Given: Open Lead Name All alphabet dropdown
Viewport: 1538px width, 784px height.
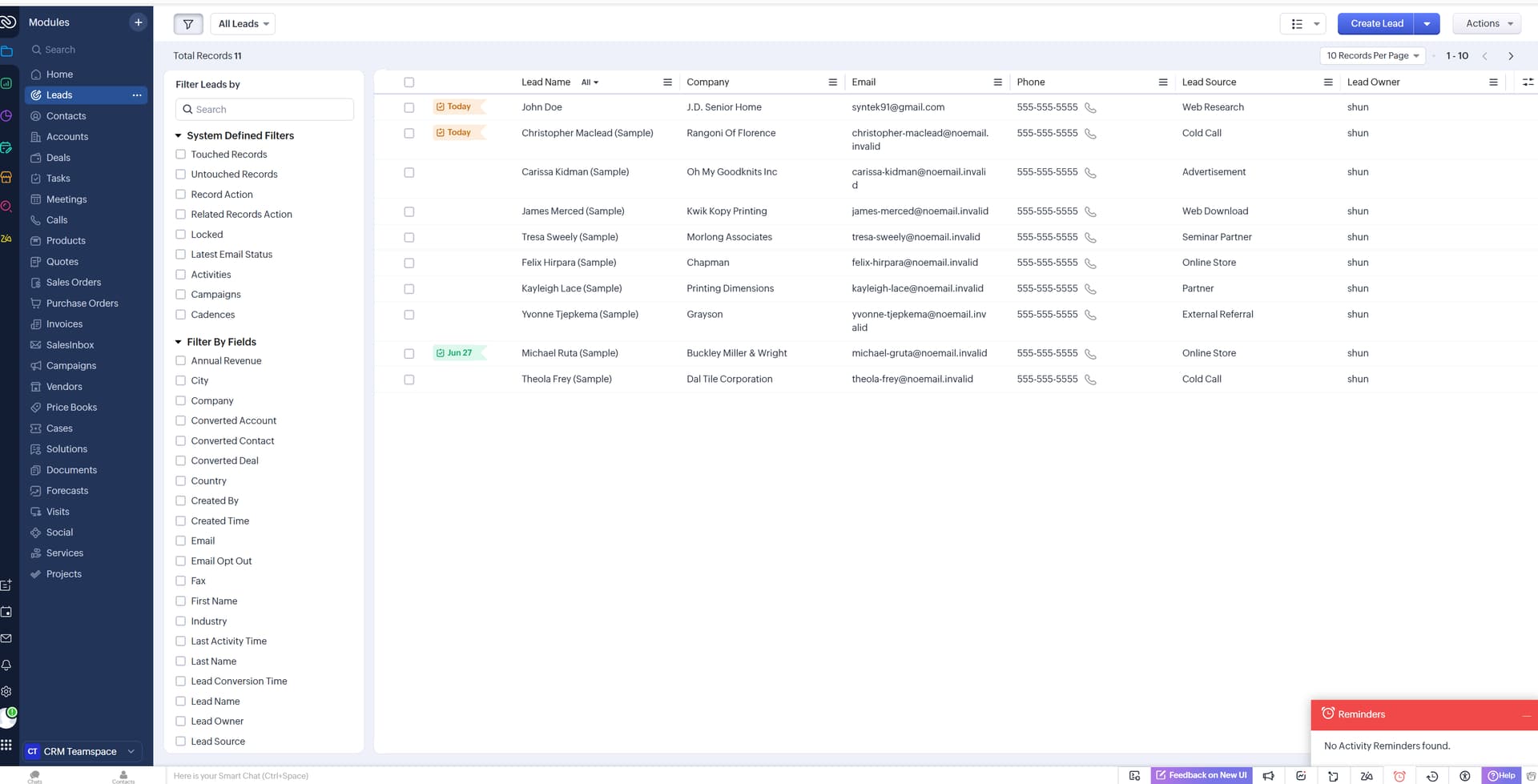Looking at the screenshot, I should pyautogui.click(x=590, y=82).
